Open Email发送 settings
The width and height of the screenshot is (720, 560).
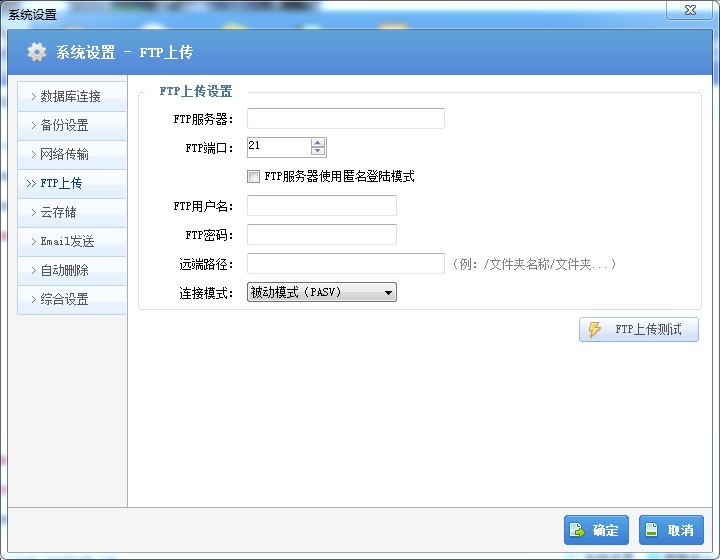point(72,241)
